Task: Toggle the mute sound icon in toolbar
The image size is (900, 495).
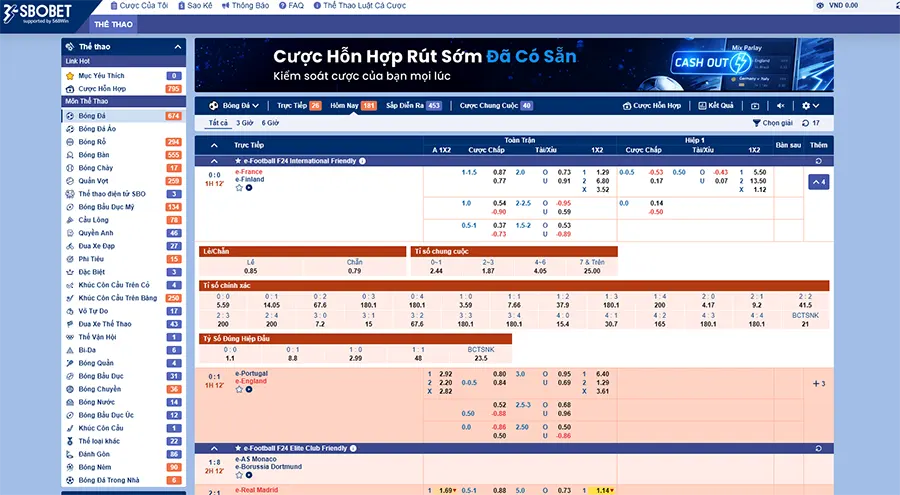Action: pos(781,106)
